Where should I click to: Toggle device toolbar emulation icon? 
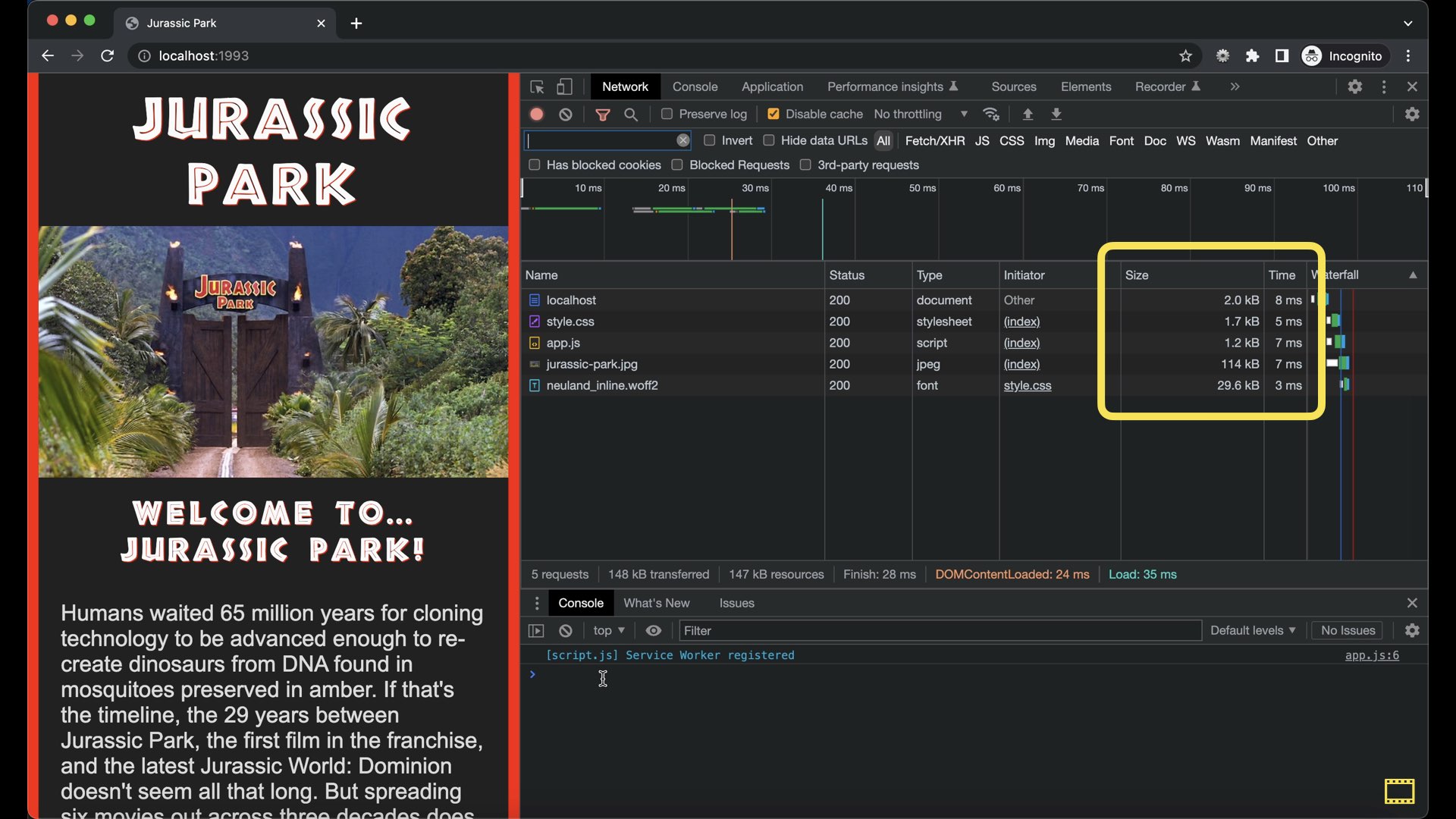564,87
